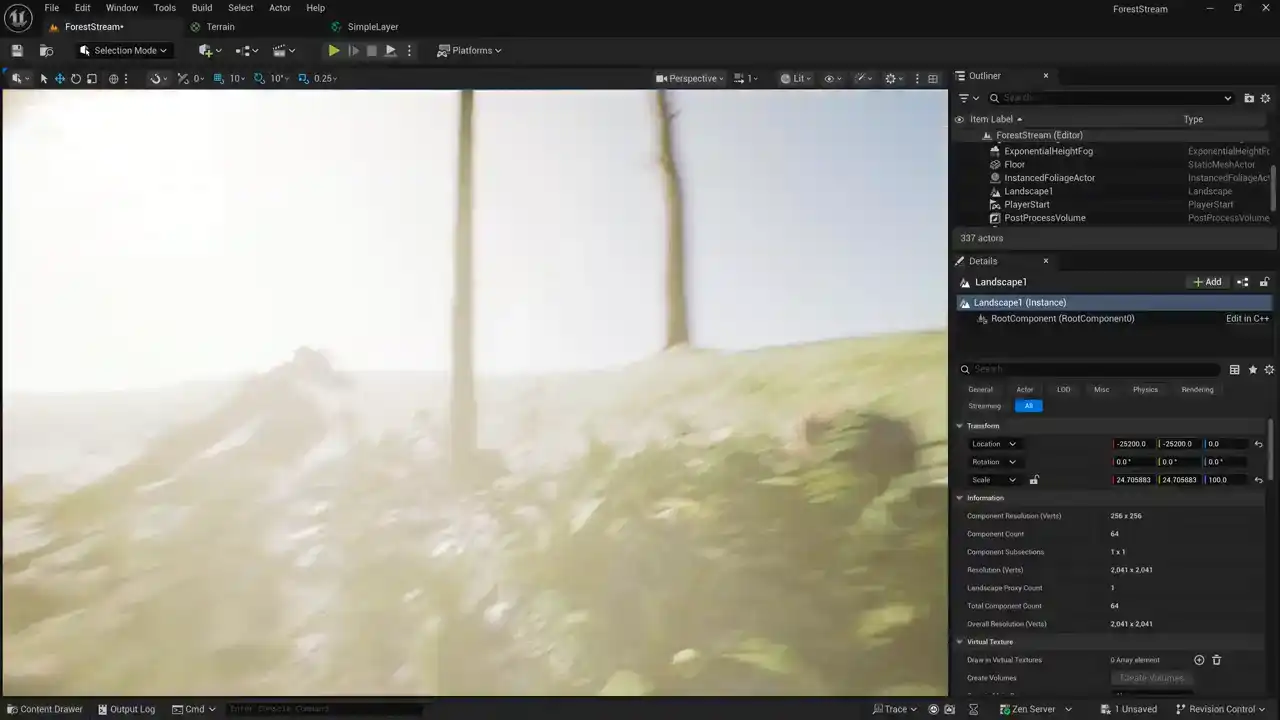Open the Browse content icon
The image size is (1280, 720).
coord(46,51)
